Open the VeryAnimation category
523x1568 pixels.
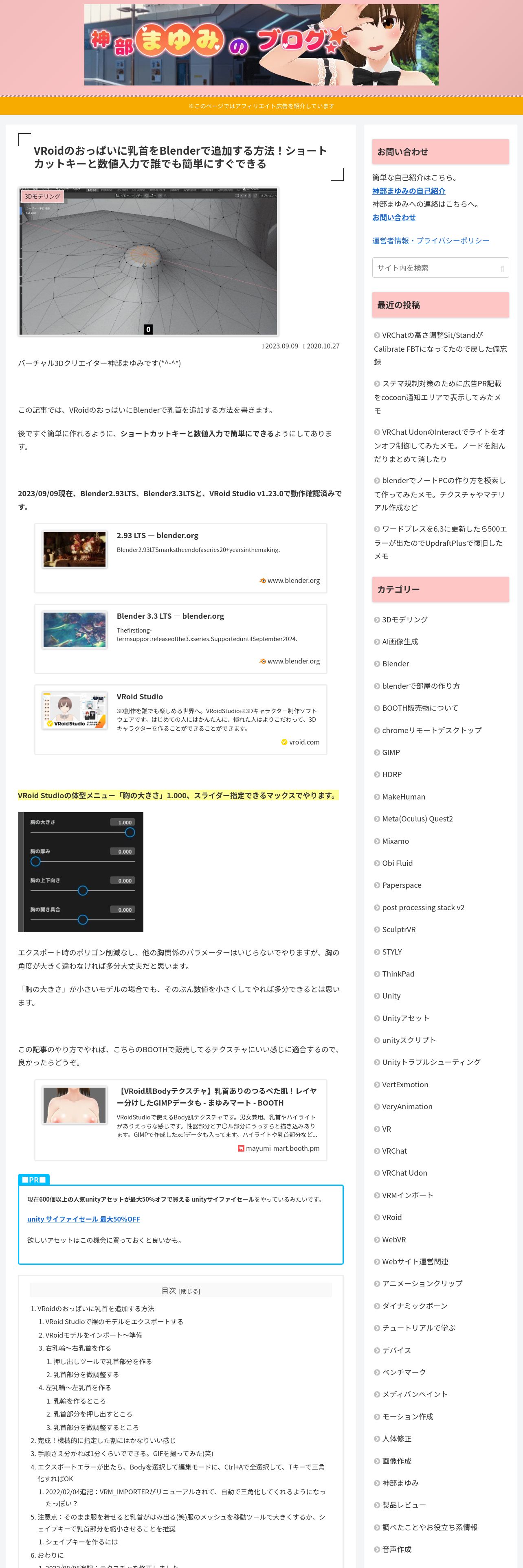(407, 1107)
